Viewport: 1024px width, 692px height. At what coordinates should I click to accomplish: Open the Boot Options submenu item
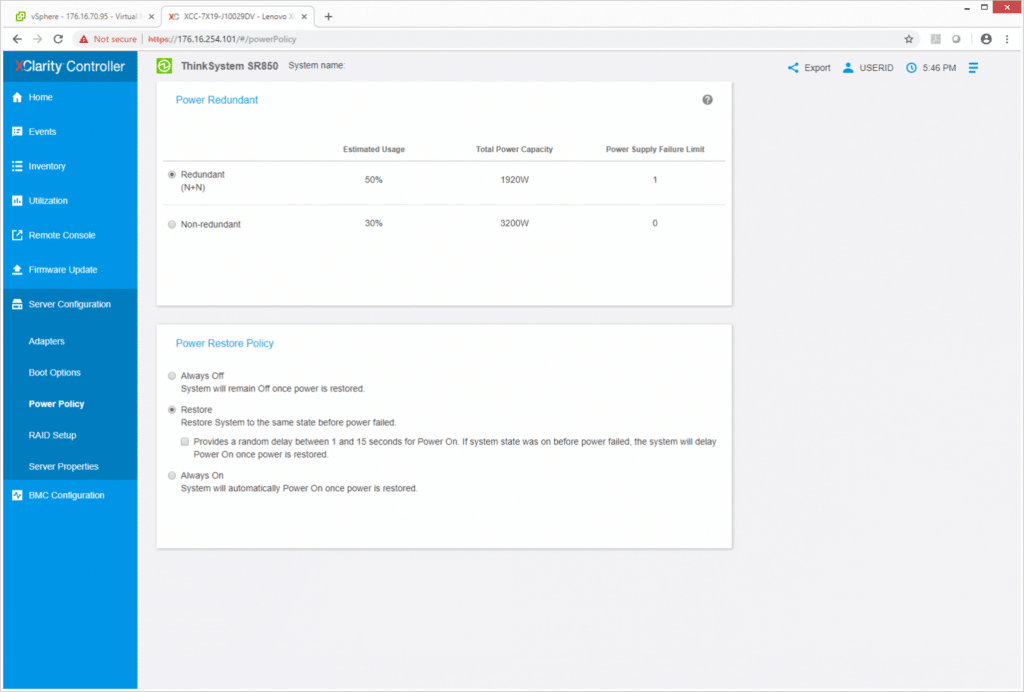[55, 373]
